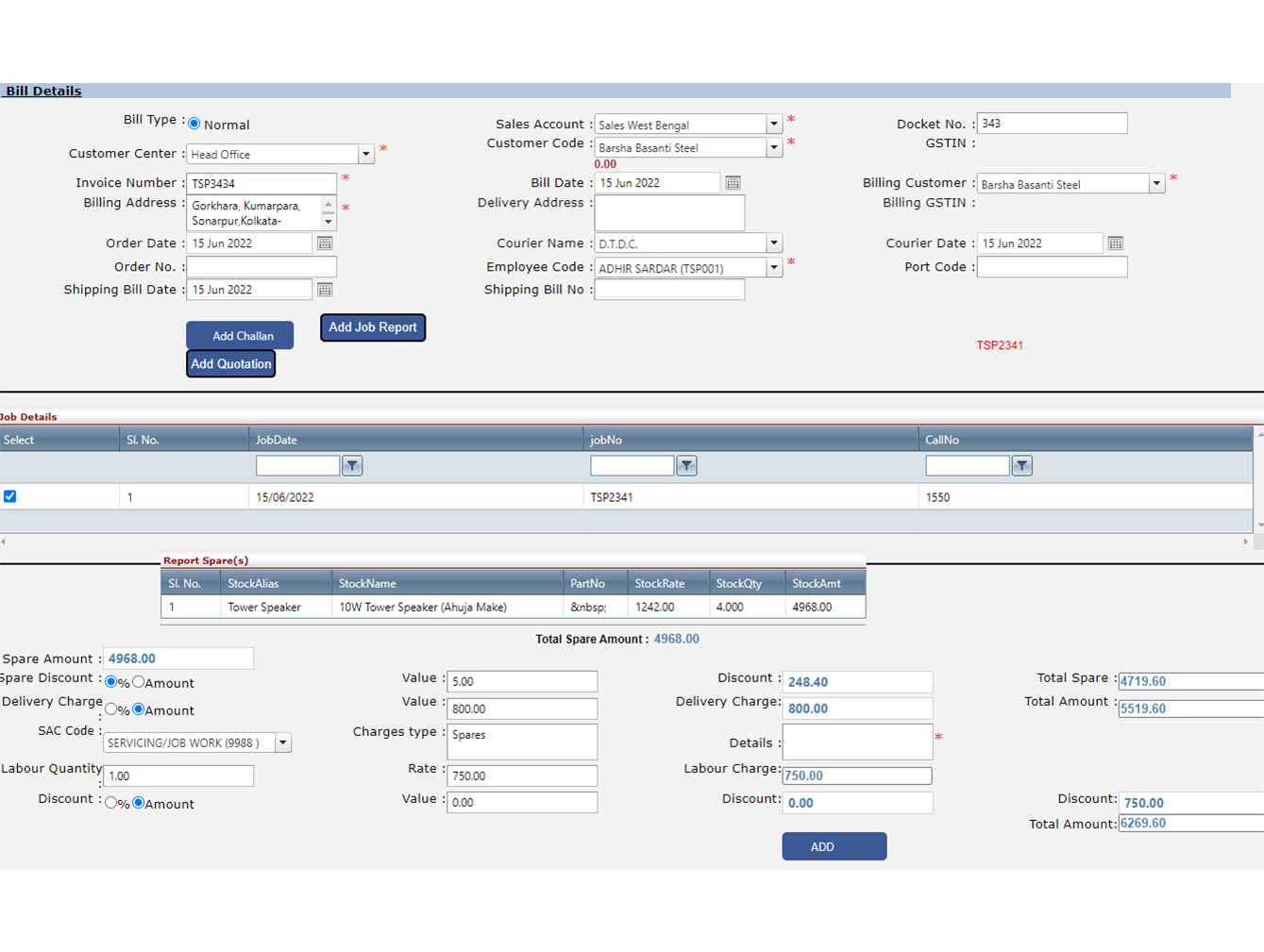Click the Labour Quantity field

[178, 776]
